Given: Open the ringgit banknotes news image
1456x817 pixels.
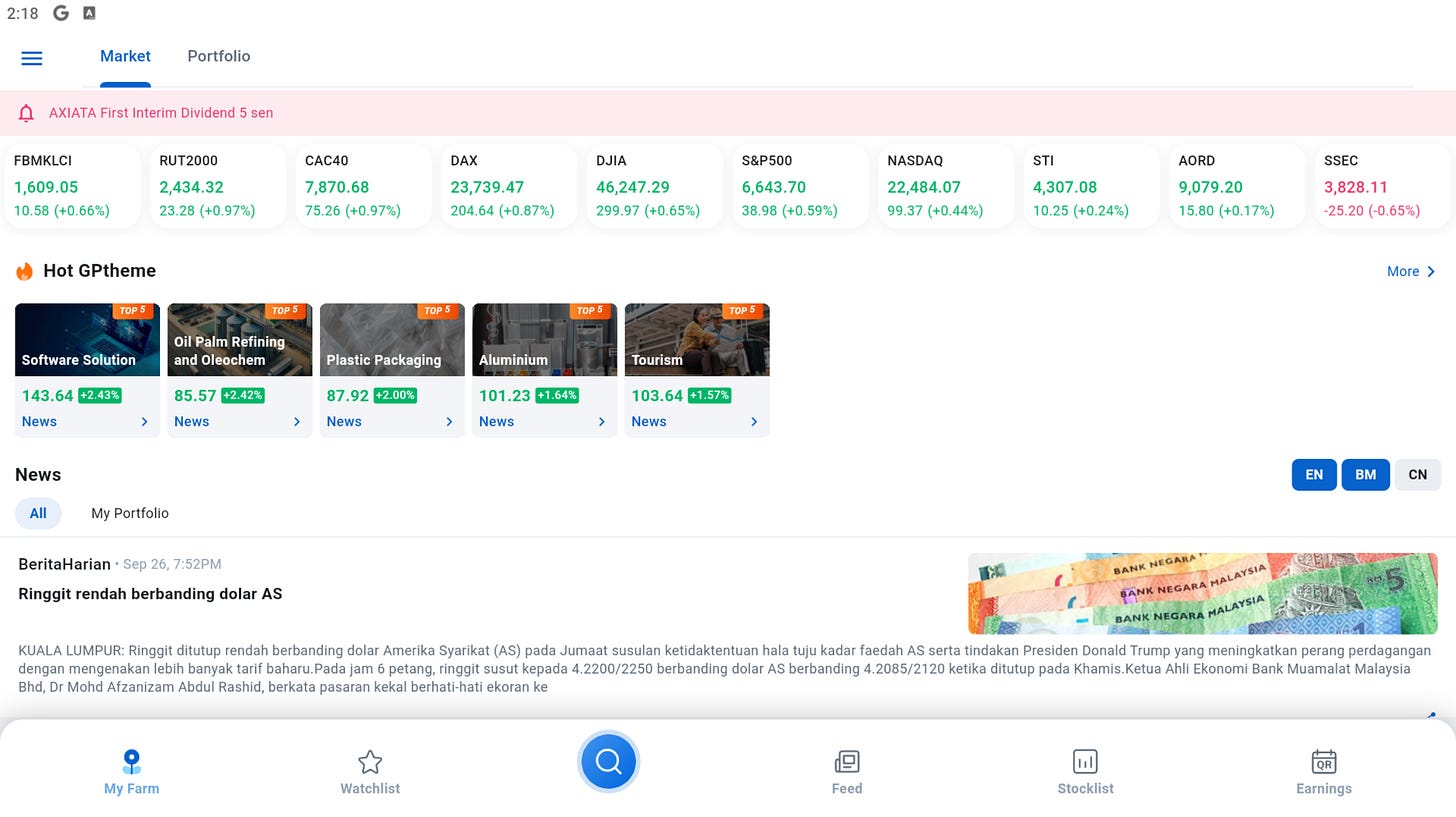Looking at the screenshot, I should pyautogui.click(x=1202, y=594).
